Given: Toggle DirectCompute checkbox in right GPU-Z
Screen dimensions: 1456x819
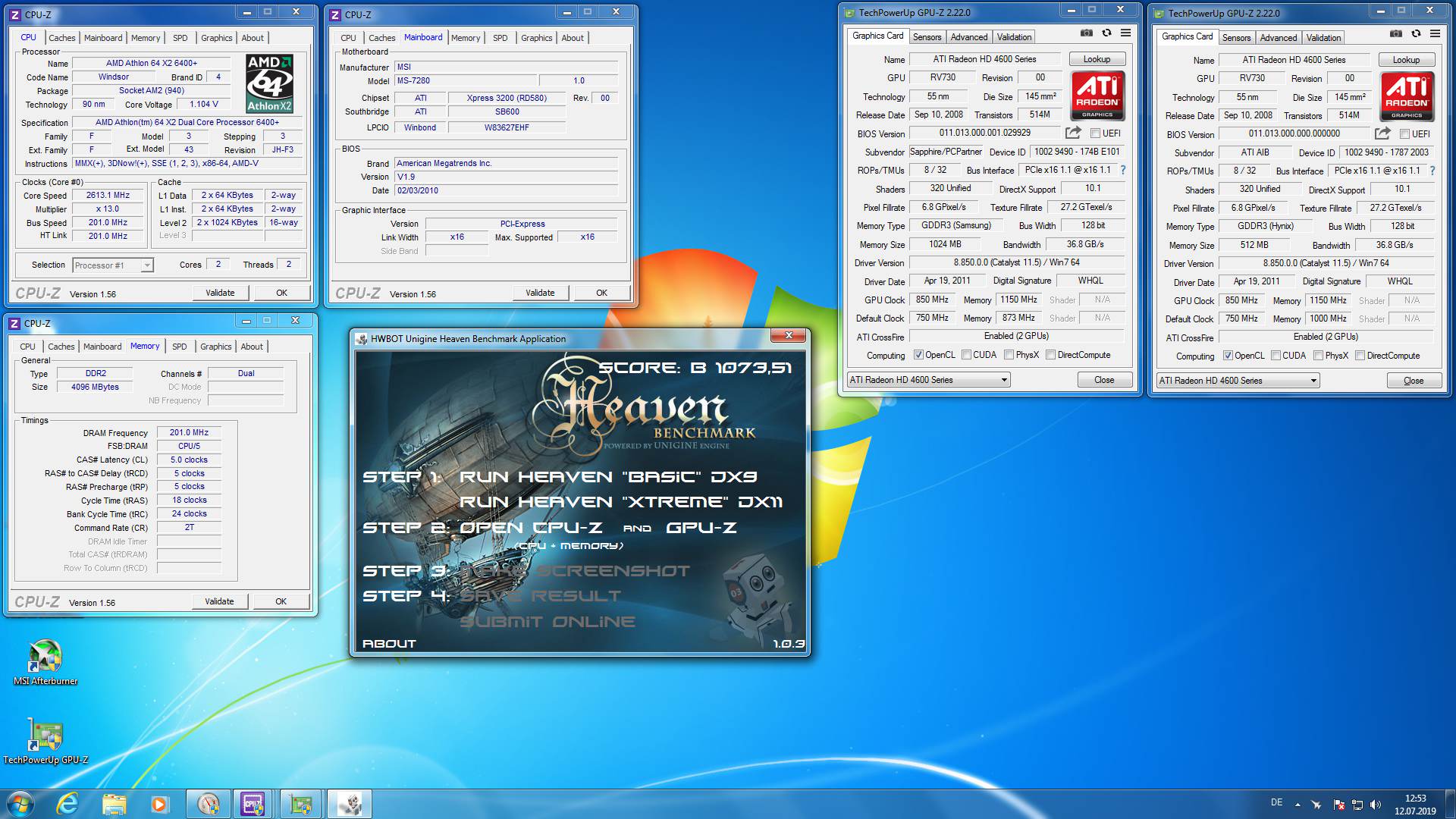Looking at the screenshot, I should pyautogui.click(x=1360, y=356).
